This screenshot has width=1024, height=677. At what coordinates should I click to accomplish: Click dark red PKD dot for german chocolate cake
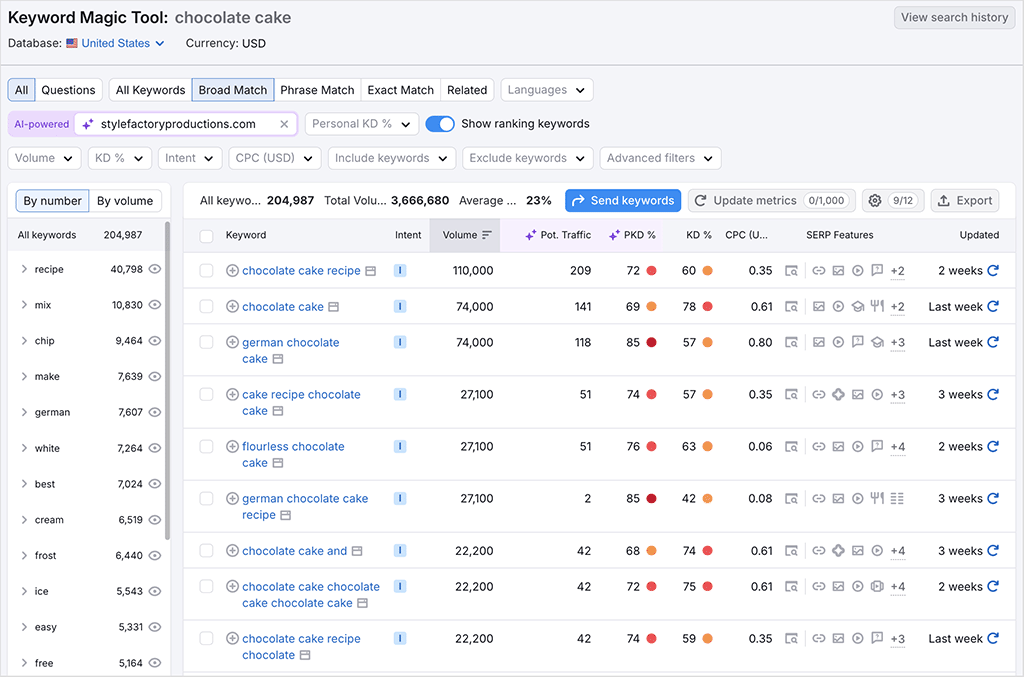[x=651, y=342]
